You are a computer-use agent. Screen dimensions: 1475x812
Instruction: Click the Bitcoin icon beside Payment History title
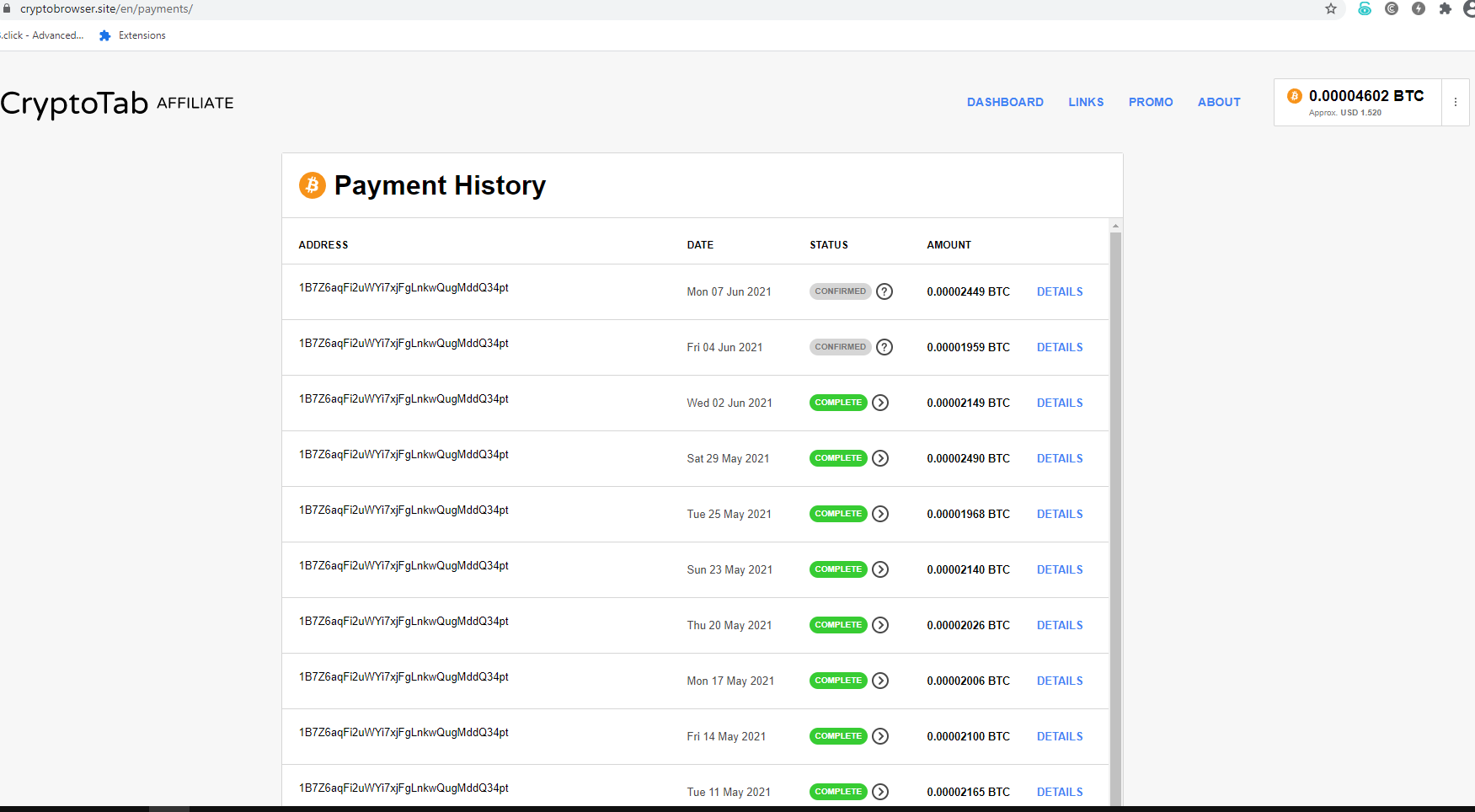pyautogui.click(x=313, y=185)
